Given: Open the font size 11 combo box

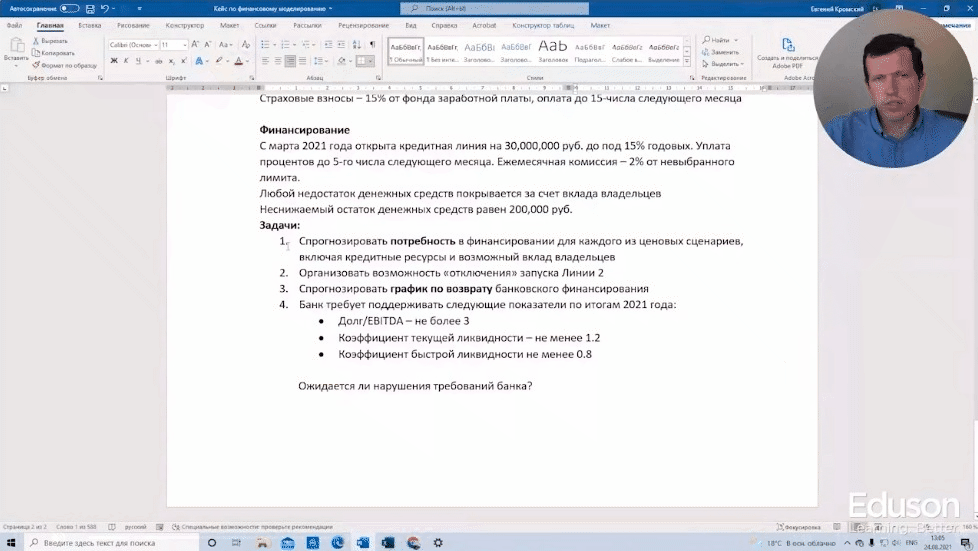Looking at the screenshot, I should pos(173,45).
